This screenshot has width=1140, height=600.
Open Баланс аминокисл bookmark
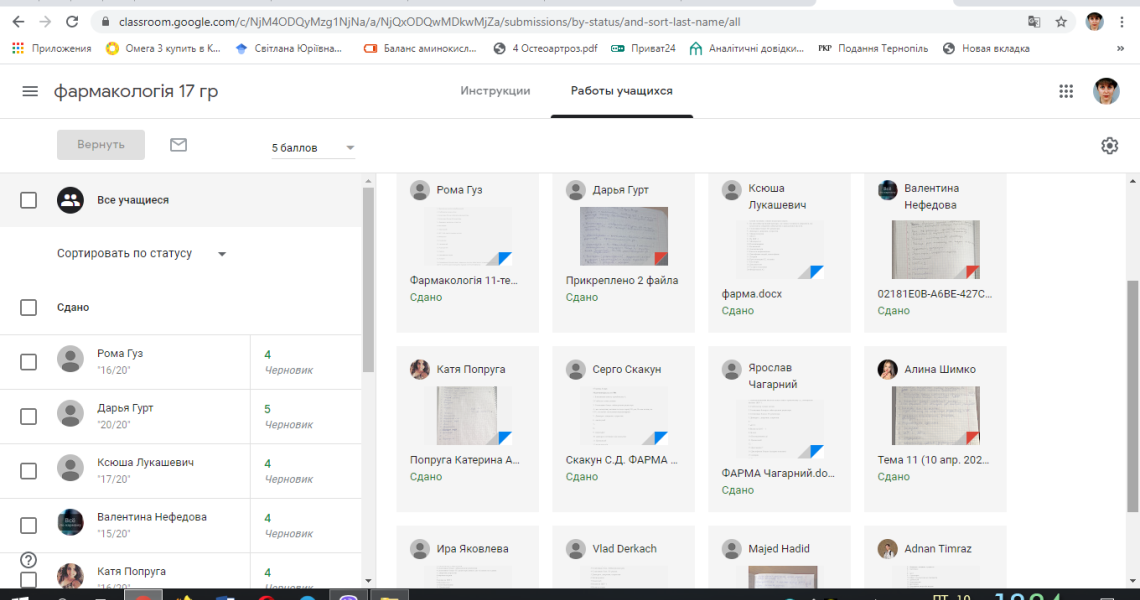(420, 49)
